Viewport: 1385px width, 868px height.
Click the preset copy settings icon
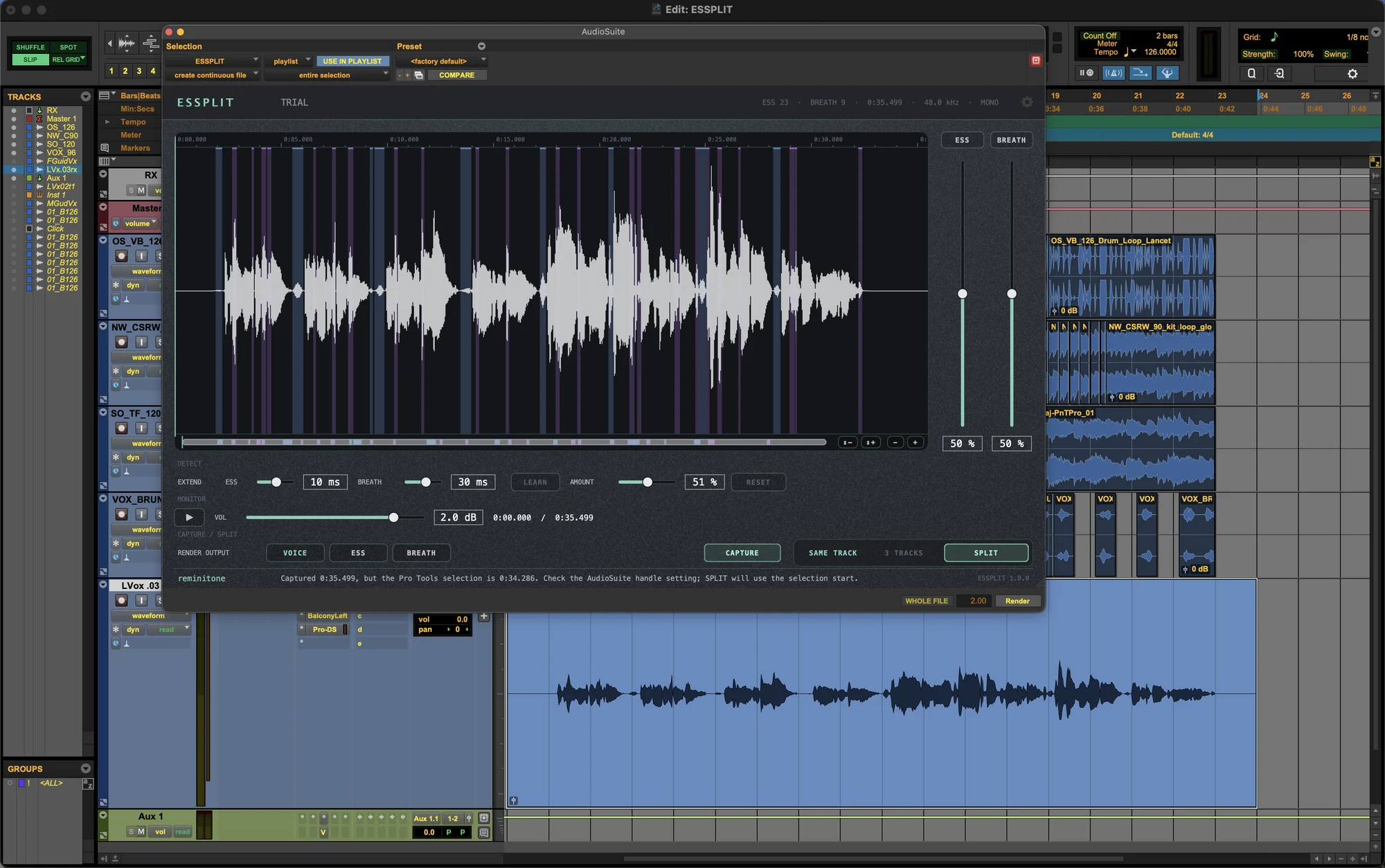click(418, 75)
